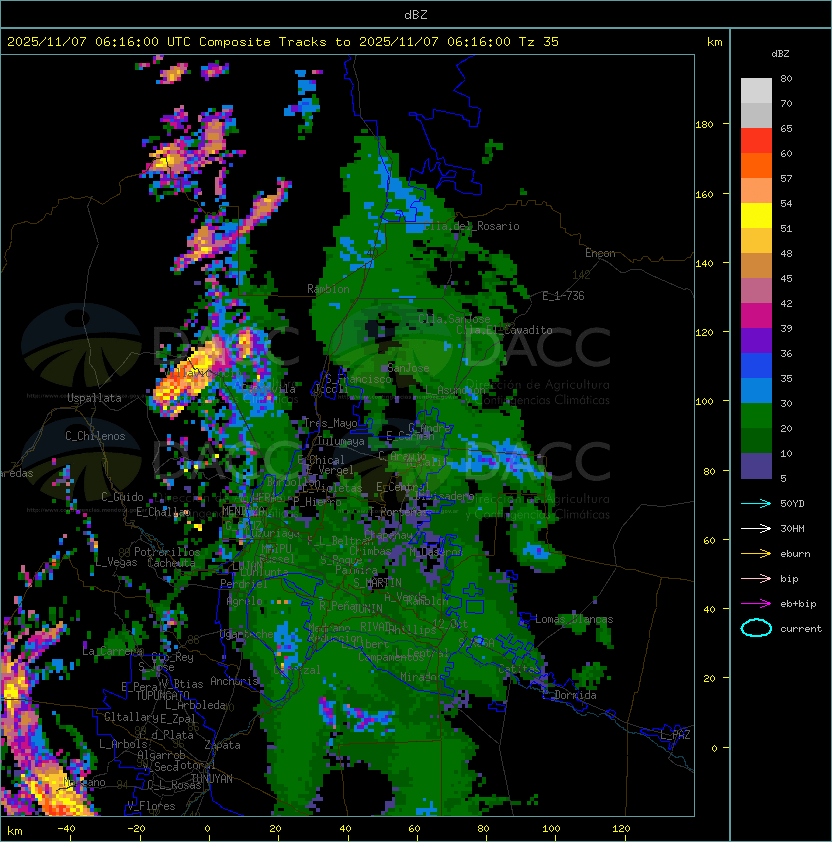Click the 'S_MARTIN' map label
The height and width of the screenshot is (842, 832).
(378, 583)
